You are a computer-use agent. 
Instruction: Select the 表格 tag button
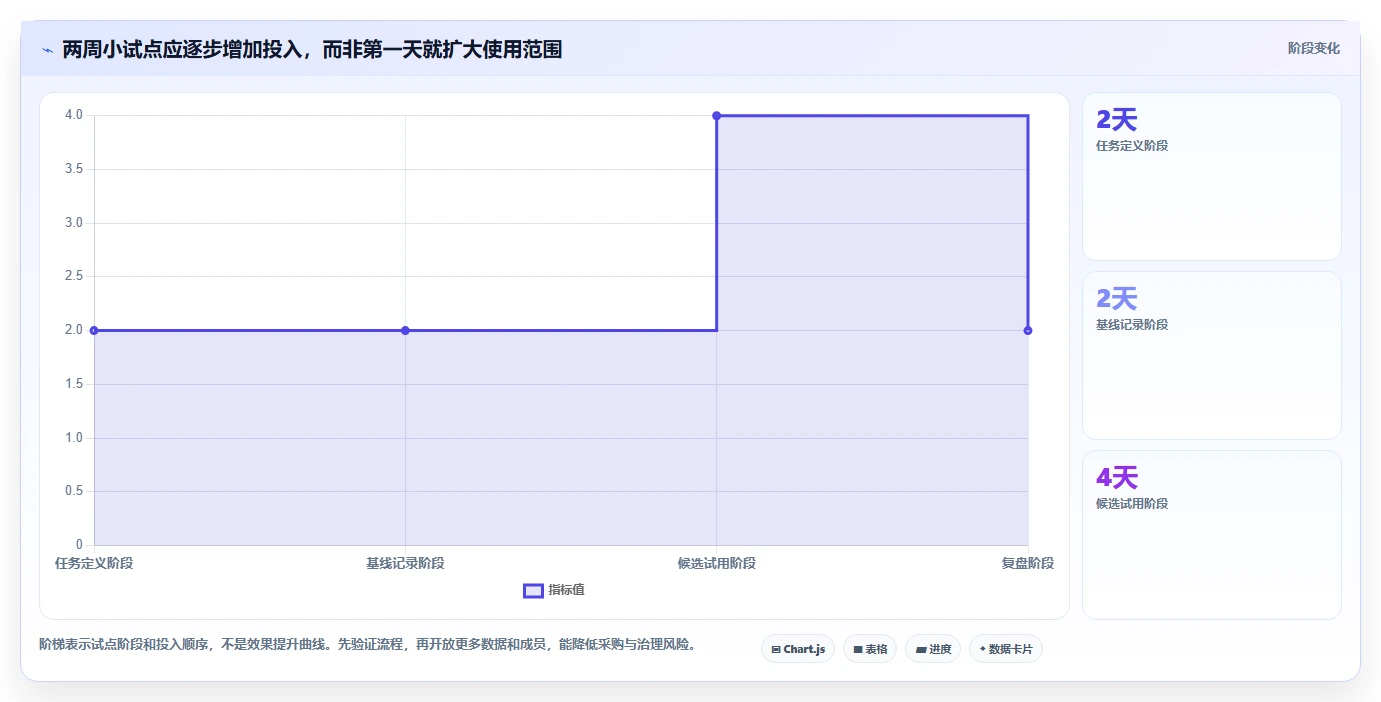point(870,649)
